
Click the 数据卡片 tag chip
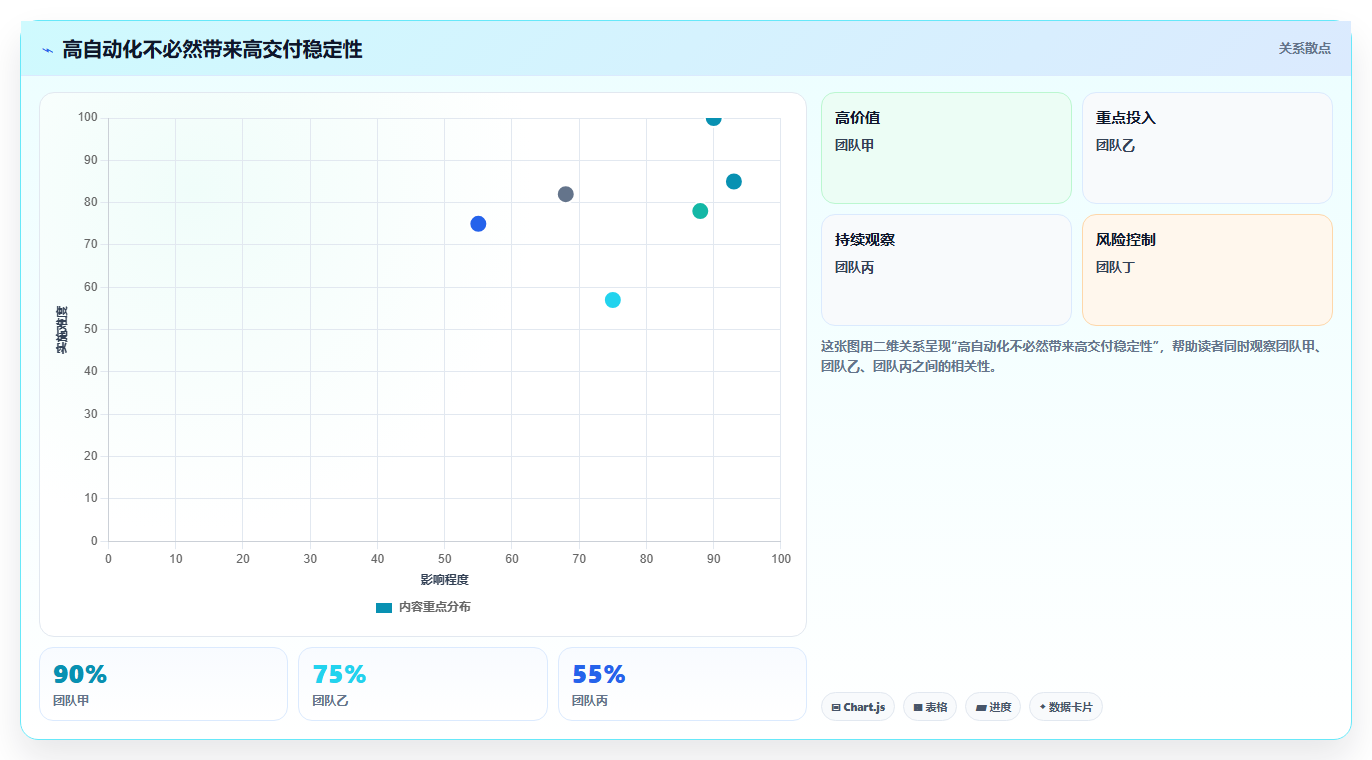pyautogui.click(x=1066, y=707)
